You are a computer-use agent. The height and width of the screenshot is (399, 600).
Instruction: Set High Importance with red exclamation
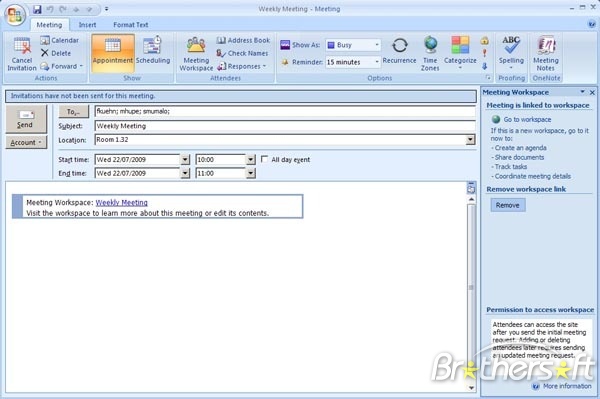tap(484, 53)
